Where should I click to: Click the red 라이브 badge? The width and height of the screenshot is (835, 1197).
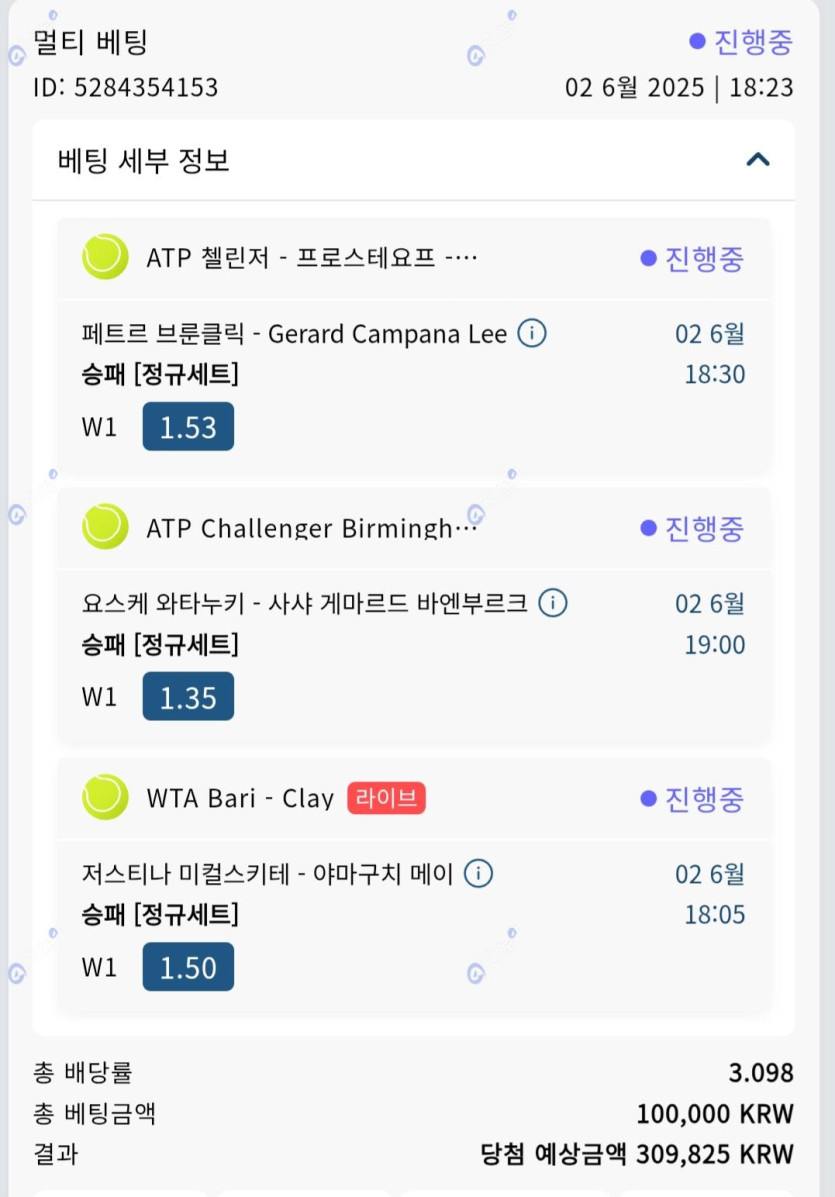pos(386,798)
